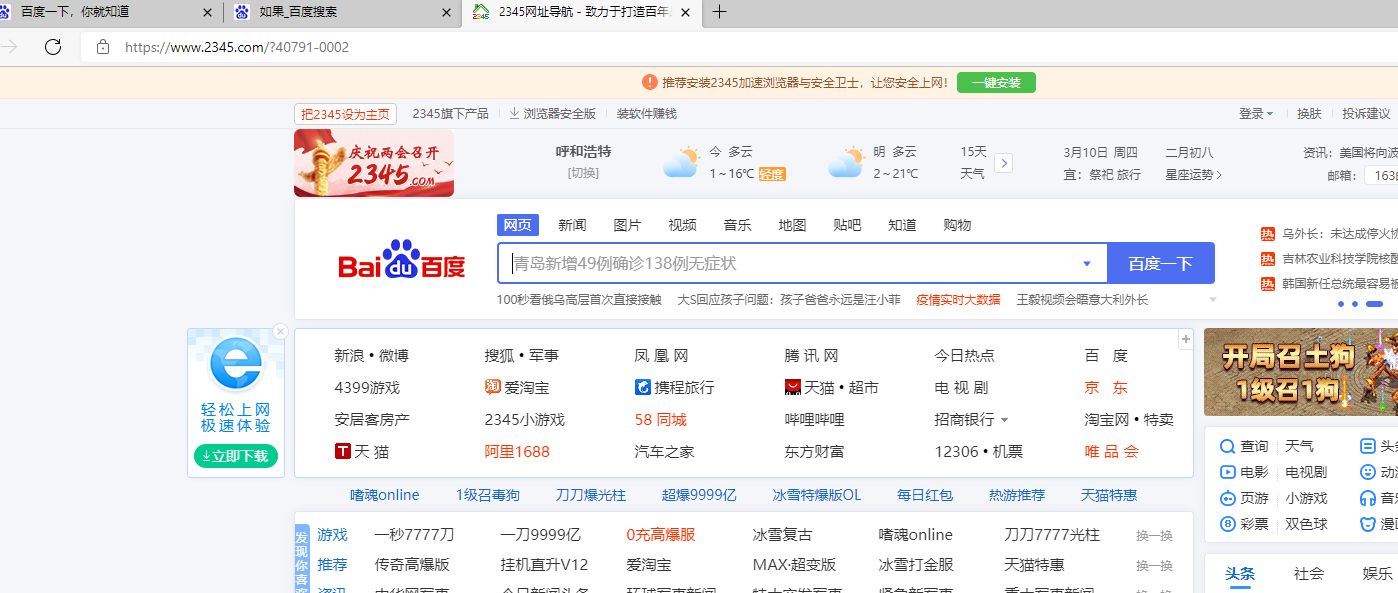This screenshot has width=1398, height=593.
Task: Click 58 同城 link
Action: pyautogui.click(x=660, y=419)
